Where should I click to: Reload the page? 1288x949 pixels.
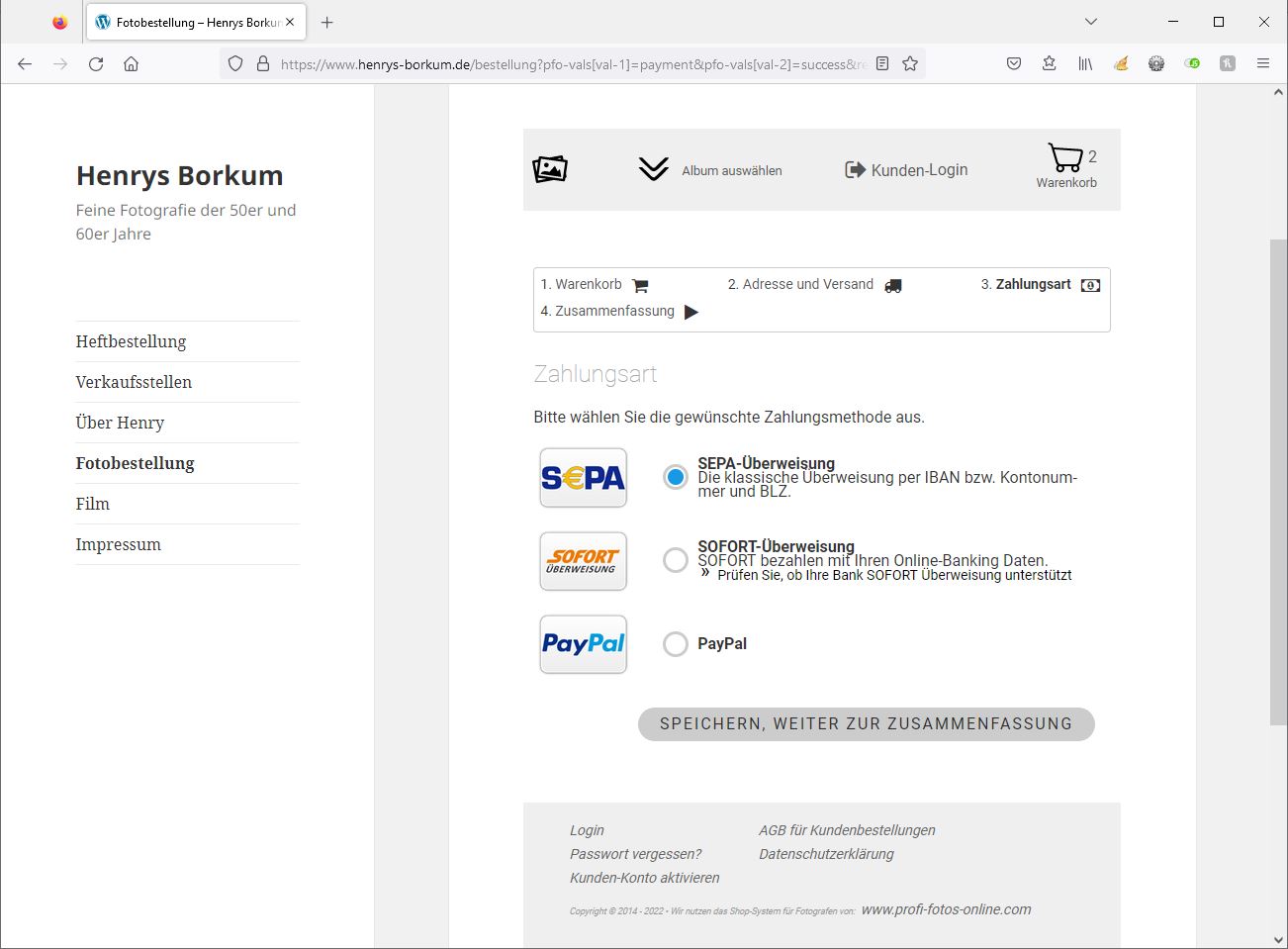tap(96, 63)
